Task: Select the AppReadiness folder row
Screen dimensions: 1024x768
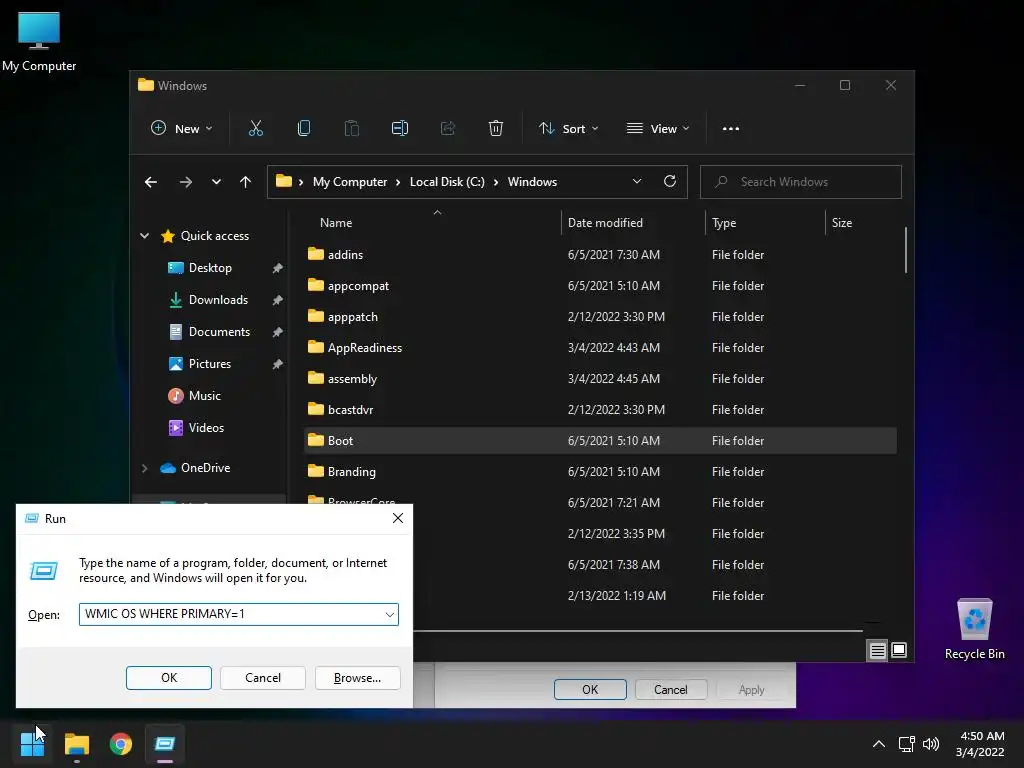Action: pos(600,348)
